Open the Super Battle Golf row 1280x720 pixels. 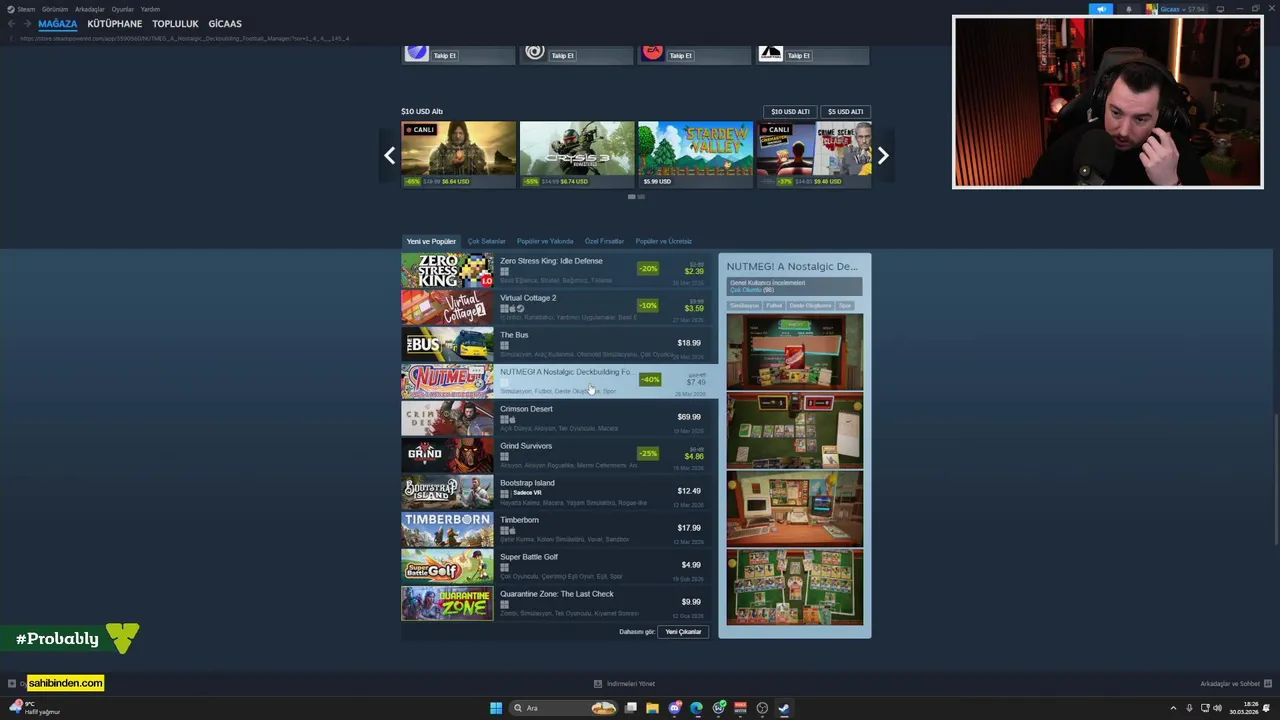[555, 566]
